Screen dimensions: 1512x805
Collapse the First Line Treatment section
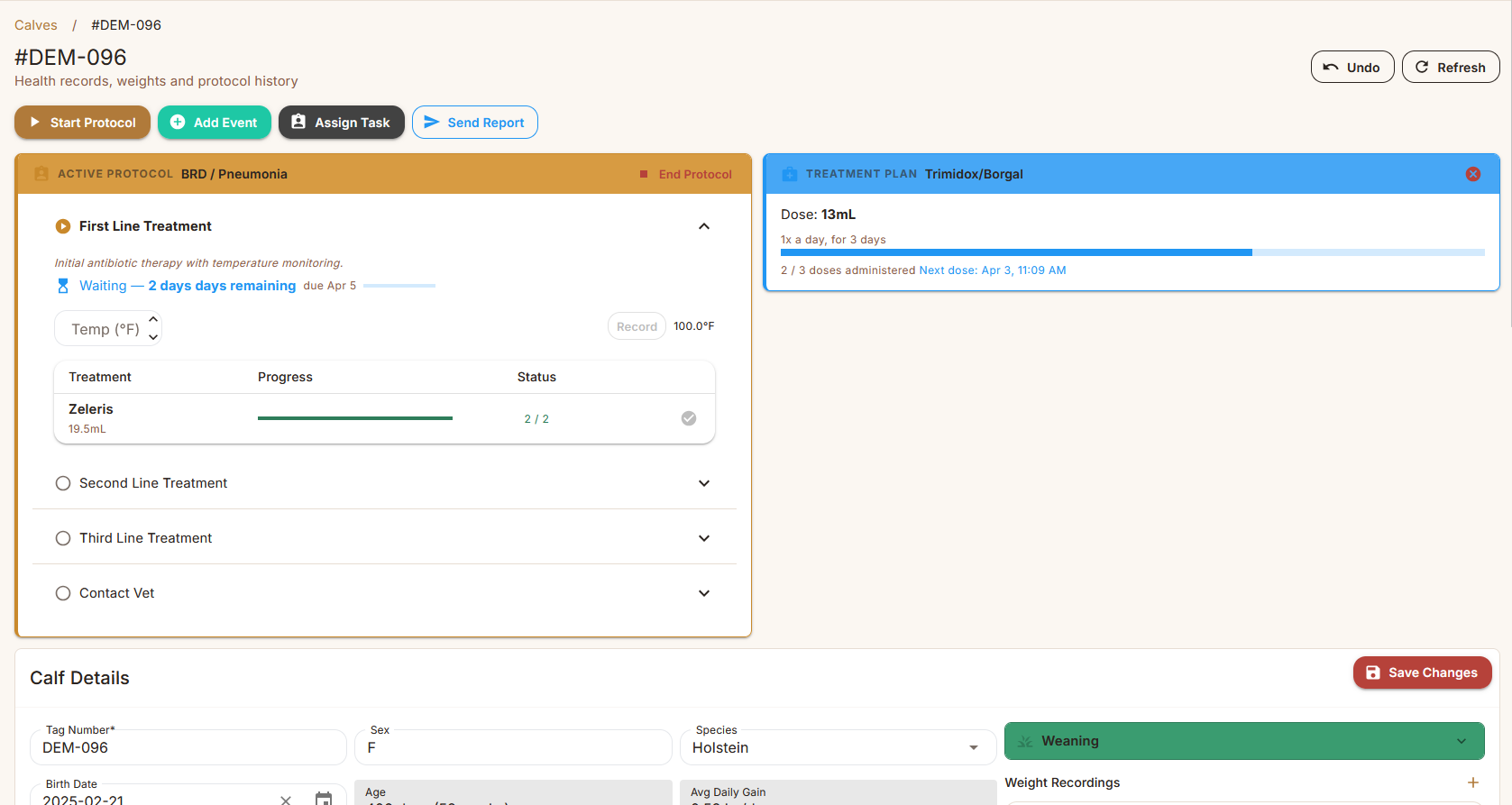point(704,226)
